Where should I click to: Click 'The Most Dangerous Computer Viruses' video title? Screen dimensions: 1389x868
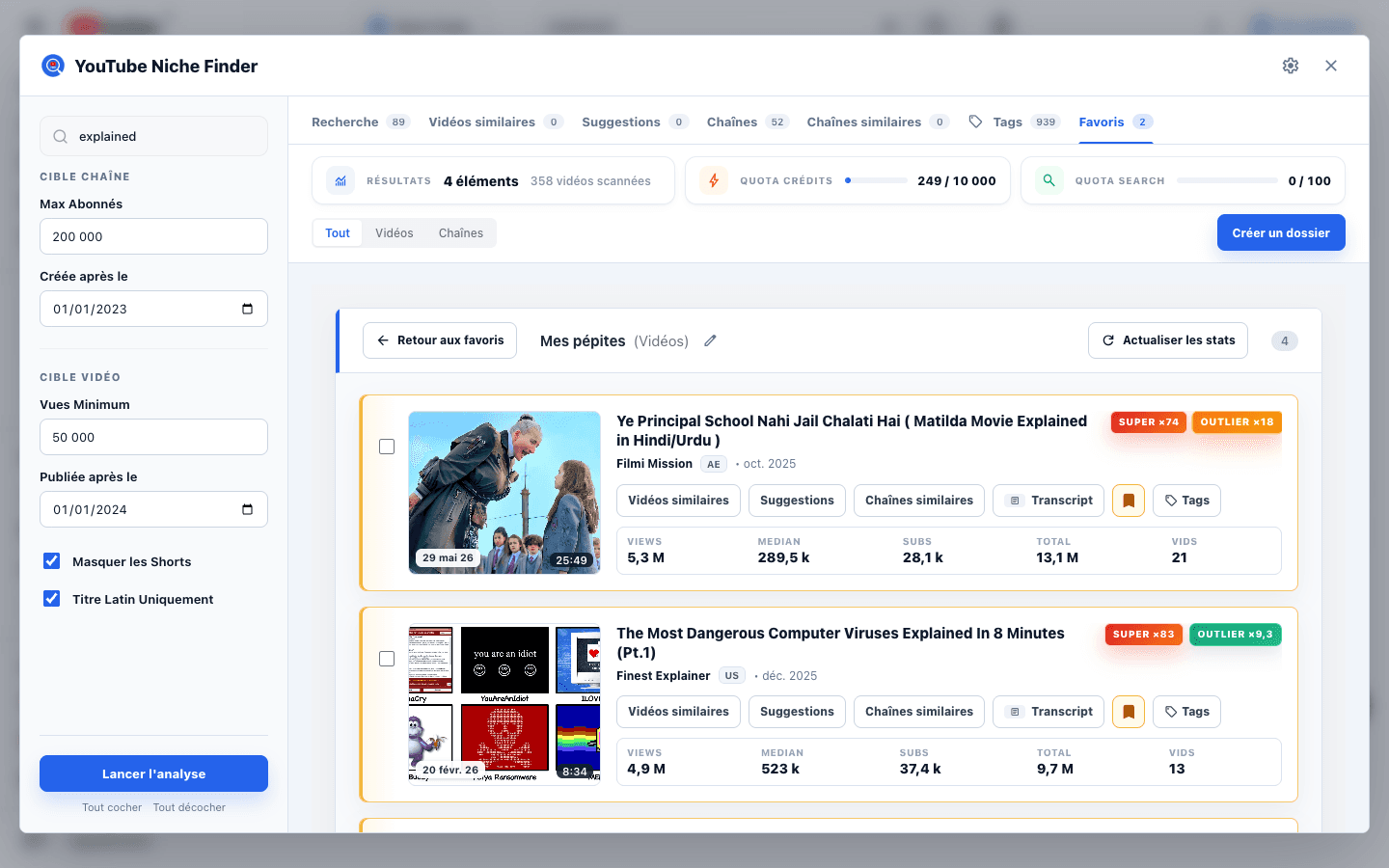[840, 643]
